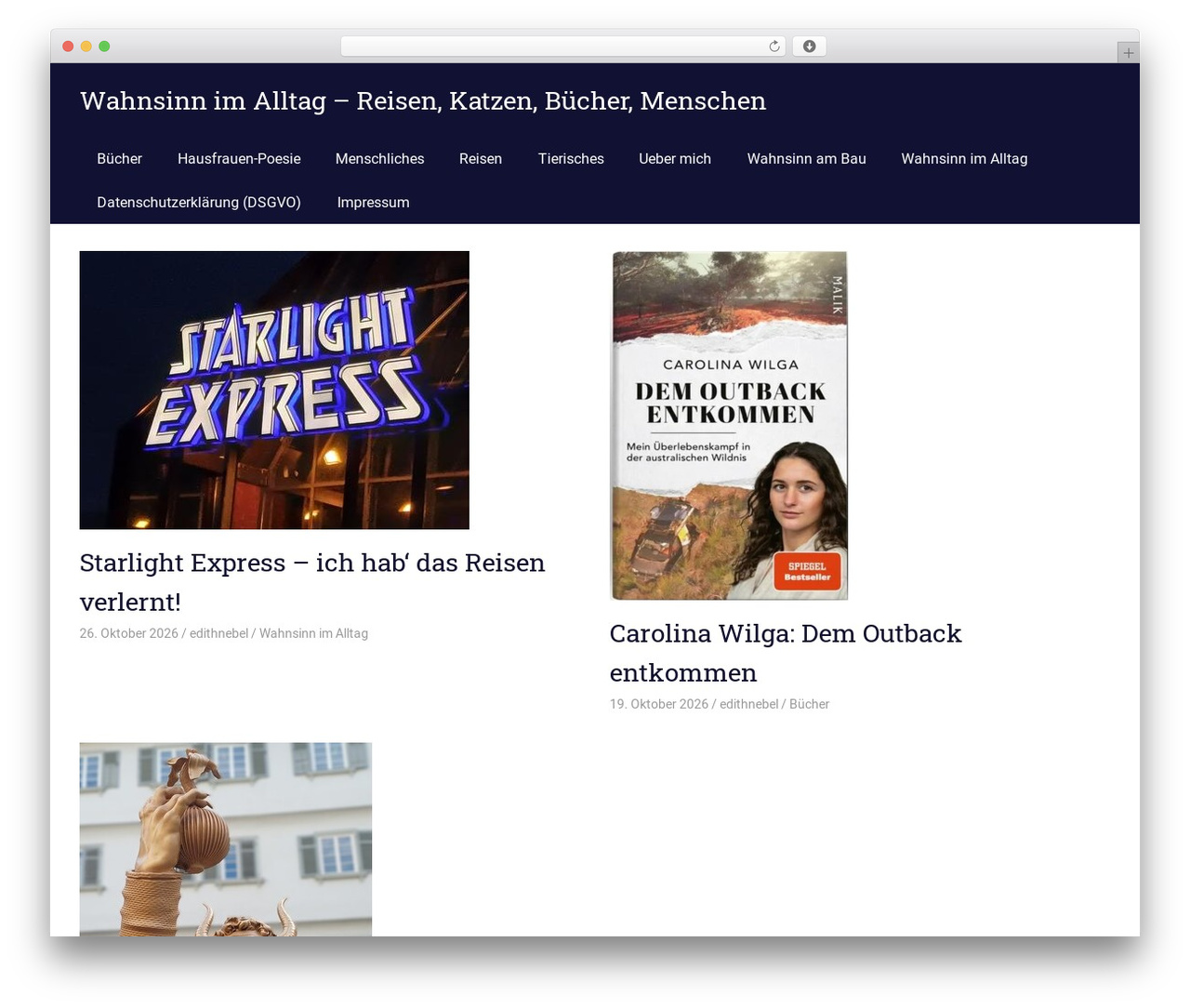Select Hausfrauen-Poesie in the navigation
This screenshot has height=1008, width=1190.
click(x=239, y=159)
